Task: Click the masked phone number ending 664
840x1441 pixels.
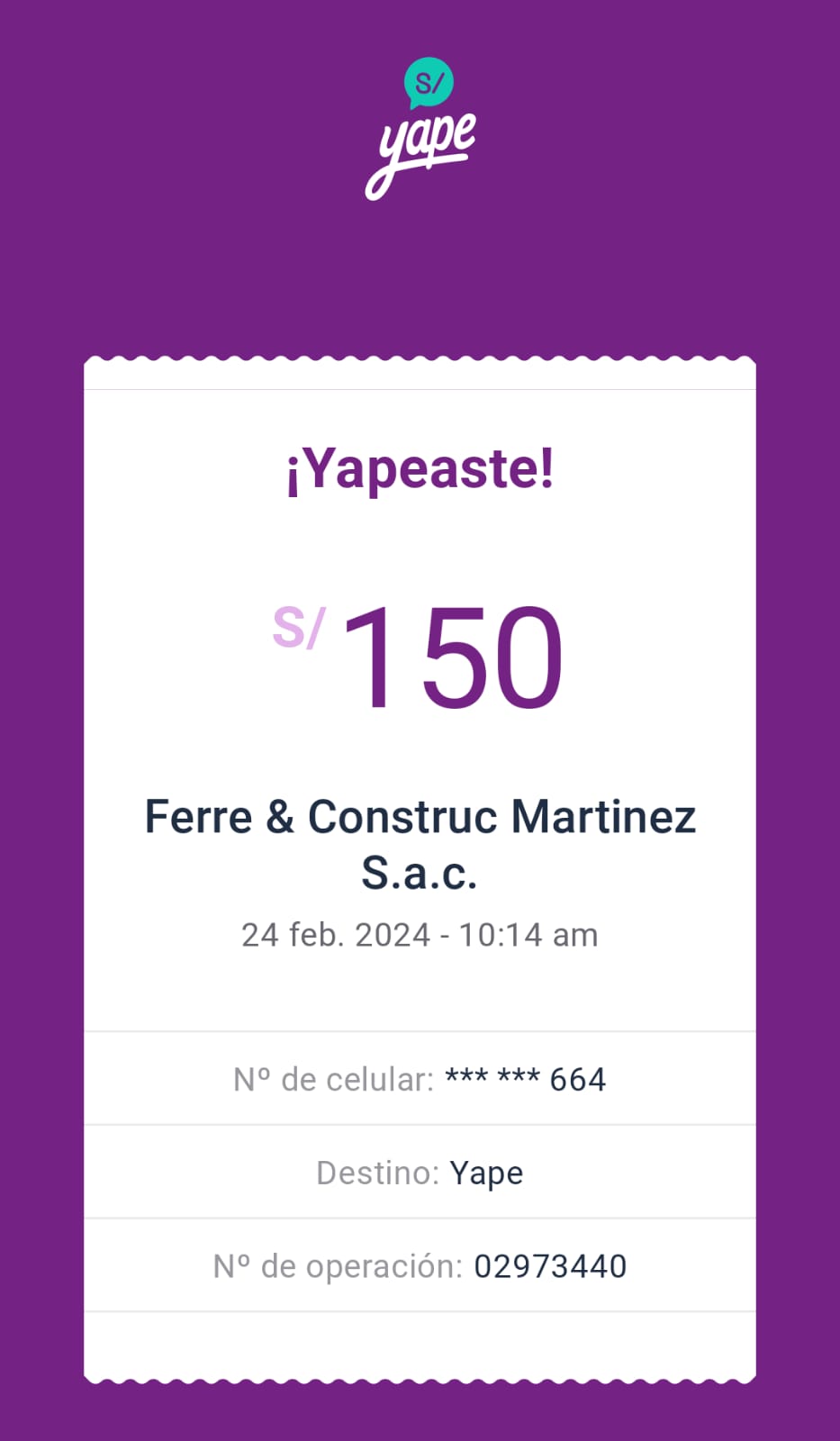Action: (526, 1079)
